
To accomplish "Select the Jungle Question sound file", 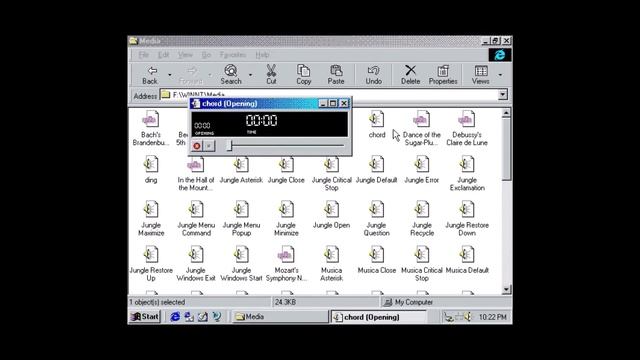I will point(376,218).
